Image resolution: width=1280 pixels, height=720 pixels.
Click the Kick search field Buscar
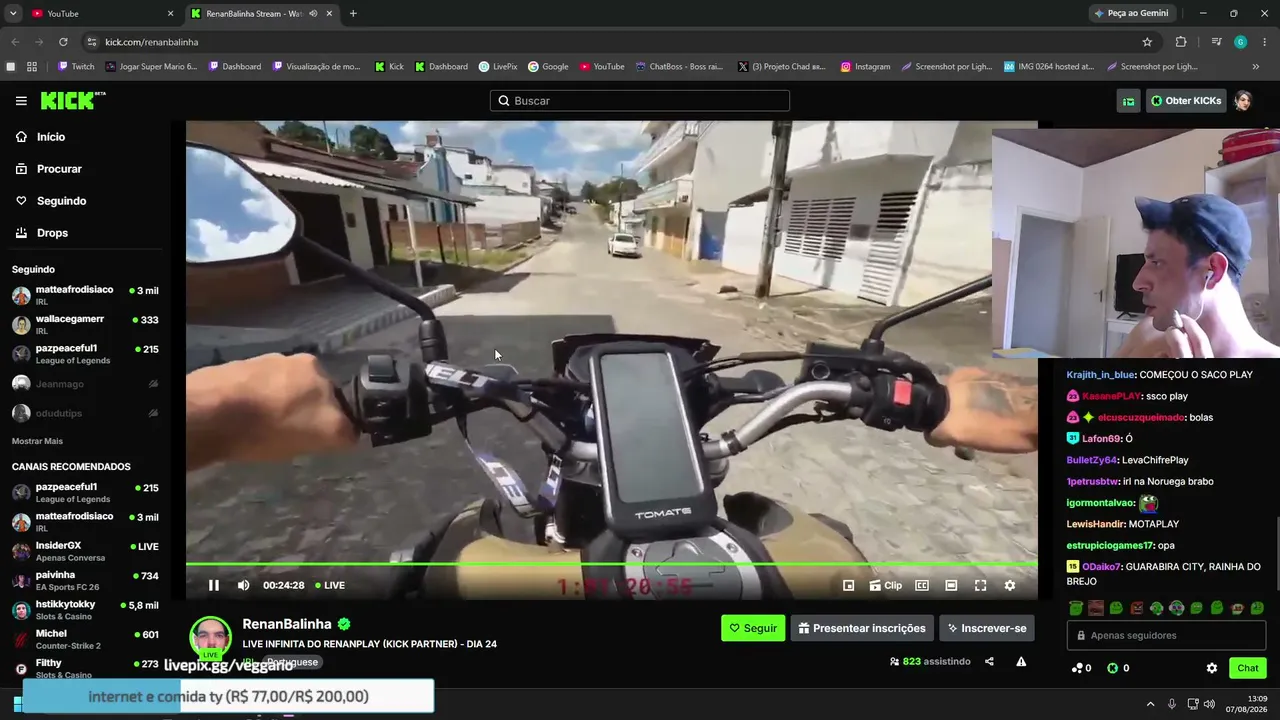640,101
